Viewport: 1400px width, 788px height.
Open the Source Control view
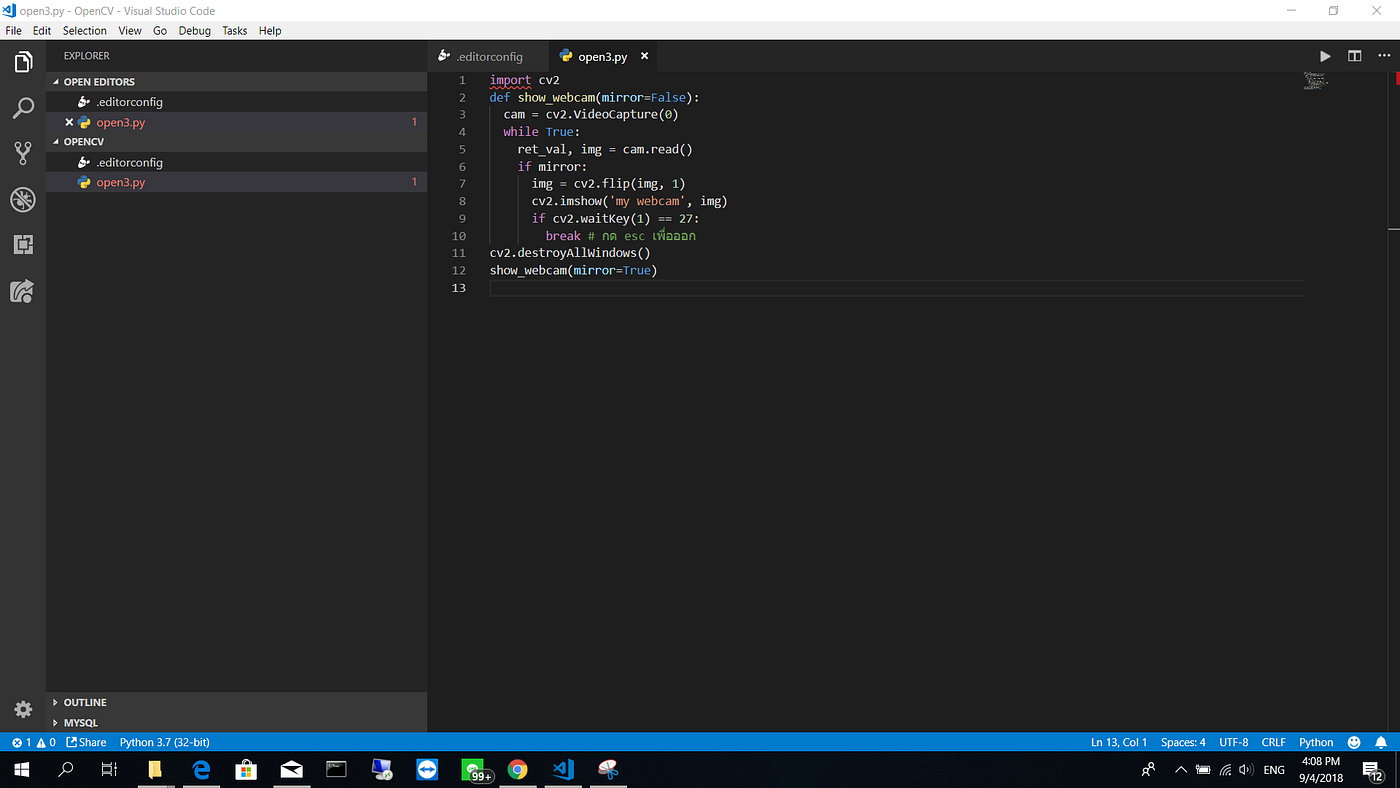click(x=23, y=152)
